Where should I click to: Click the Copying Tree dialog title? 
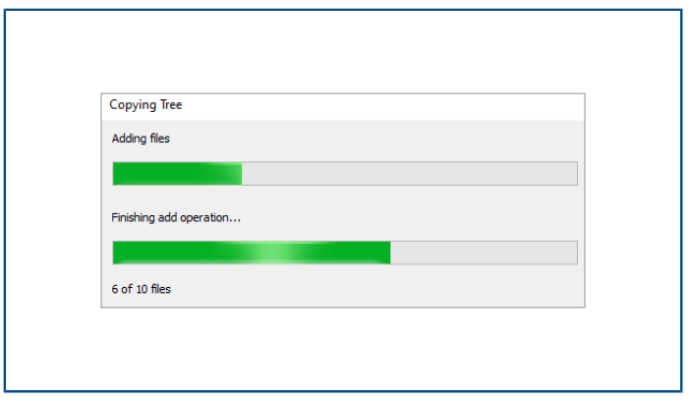pyautogui.click(x=146, y=105)
